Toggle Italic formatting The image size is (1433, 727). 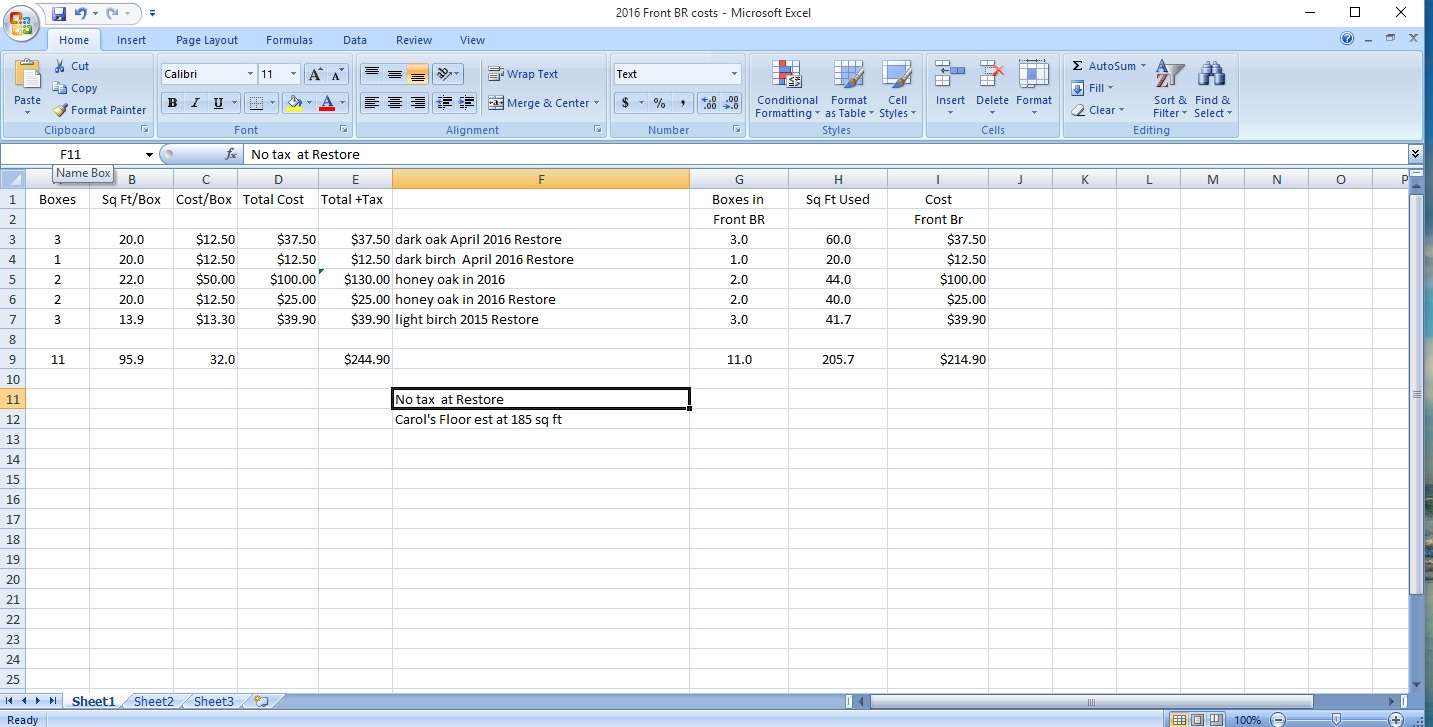point(194,103)
